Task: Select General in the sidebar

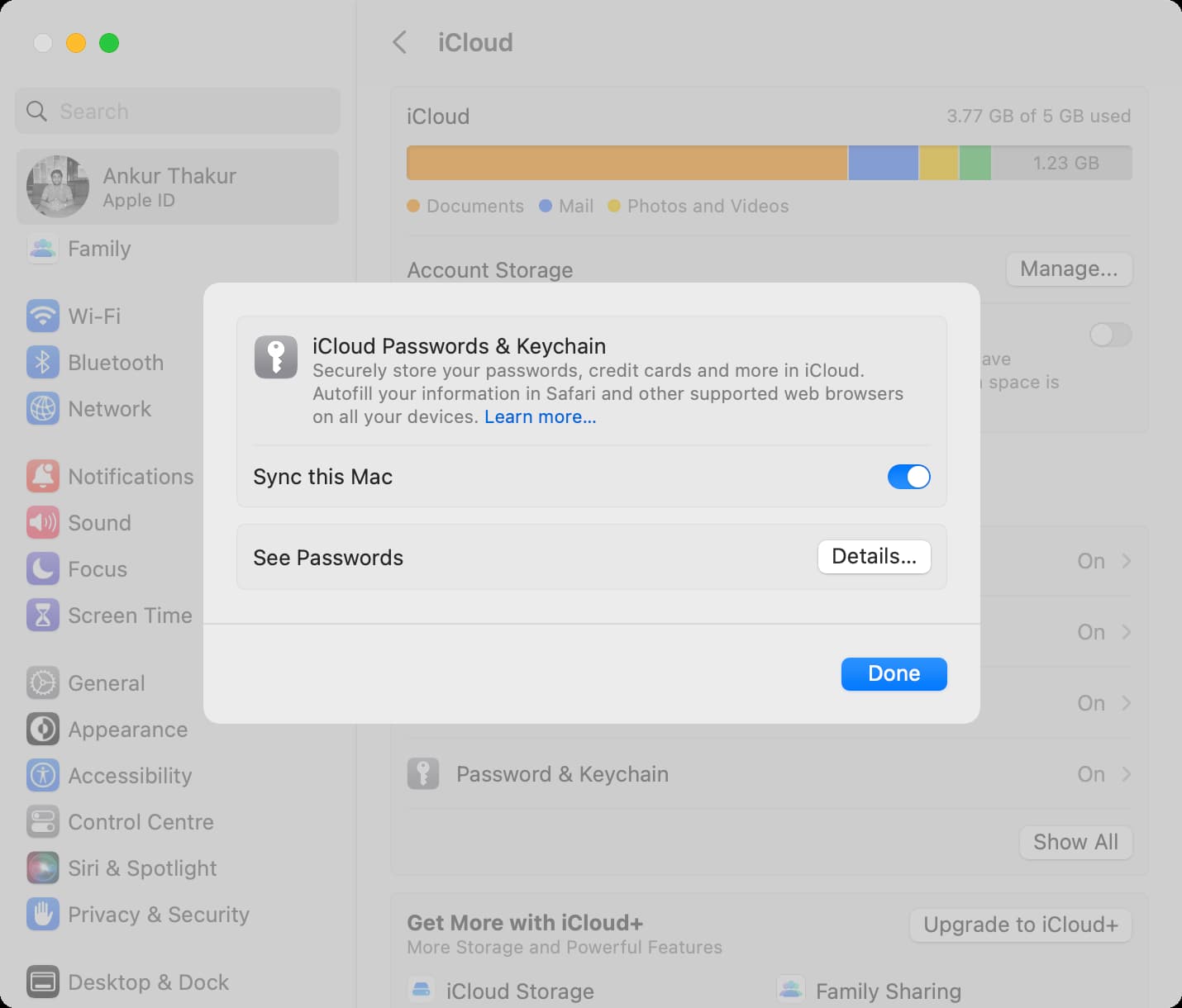Action: 106,682
